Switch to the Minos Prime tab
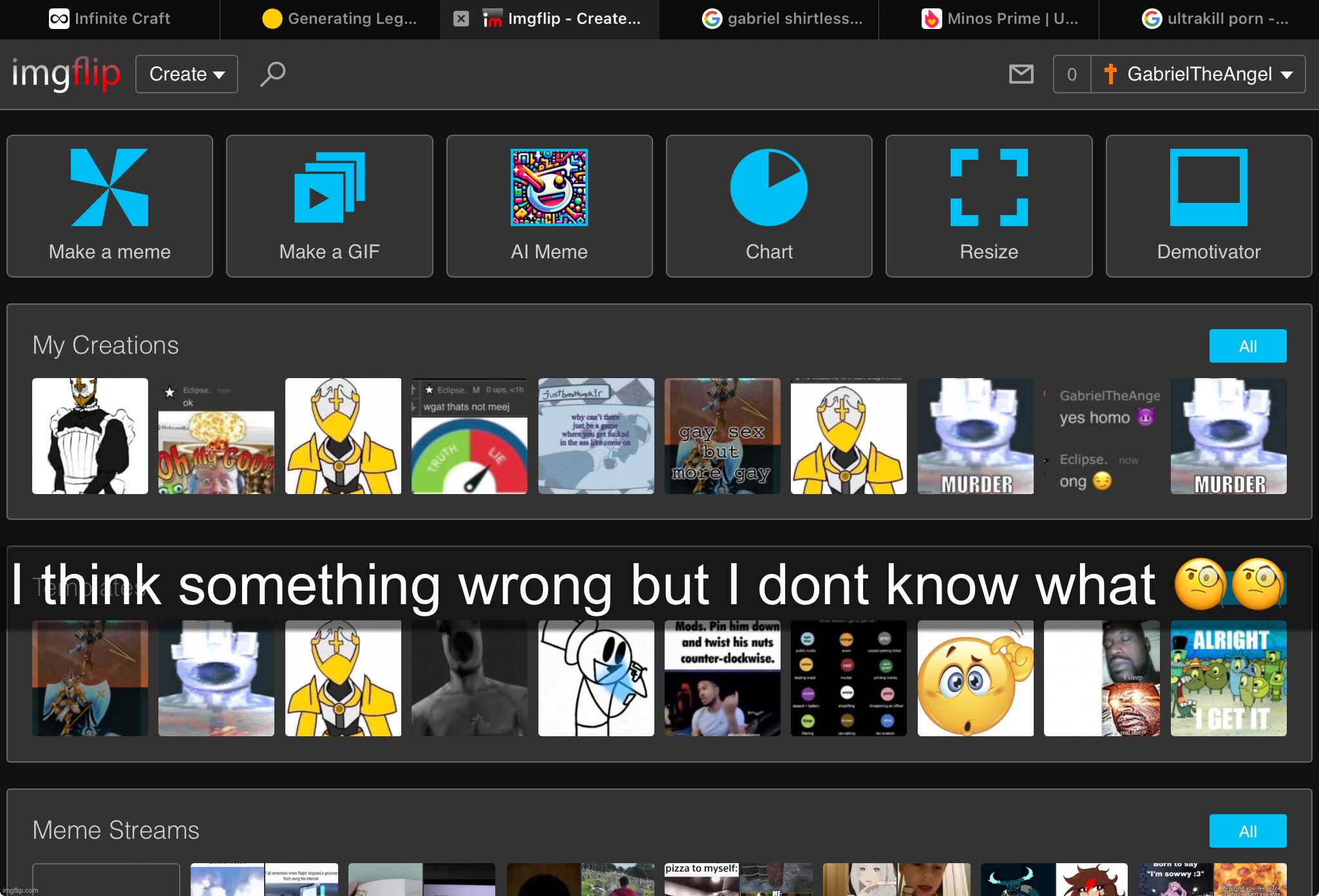The height and width of the screenshot is (896, 1319). click(989, 19)
